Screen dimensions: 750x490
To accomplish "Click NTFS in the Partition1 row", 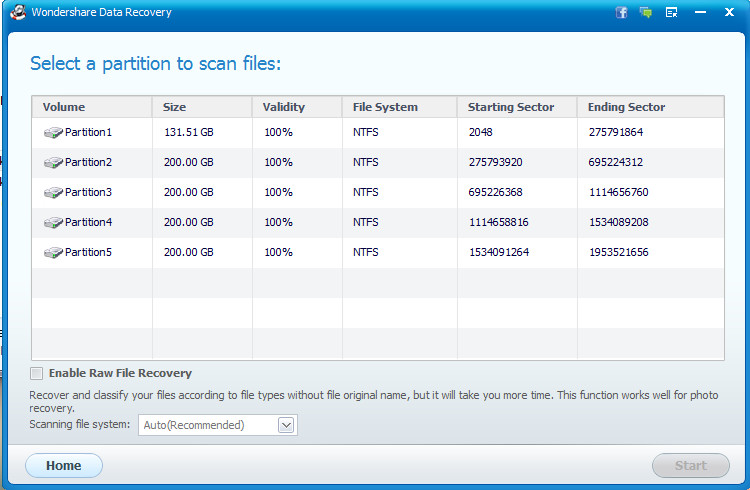I will coord(365,132).
